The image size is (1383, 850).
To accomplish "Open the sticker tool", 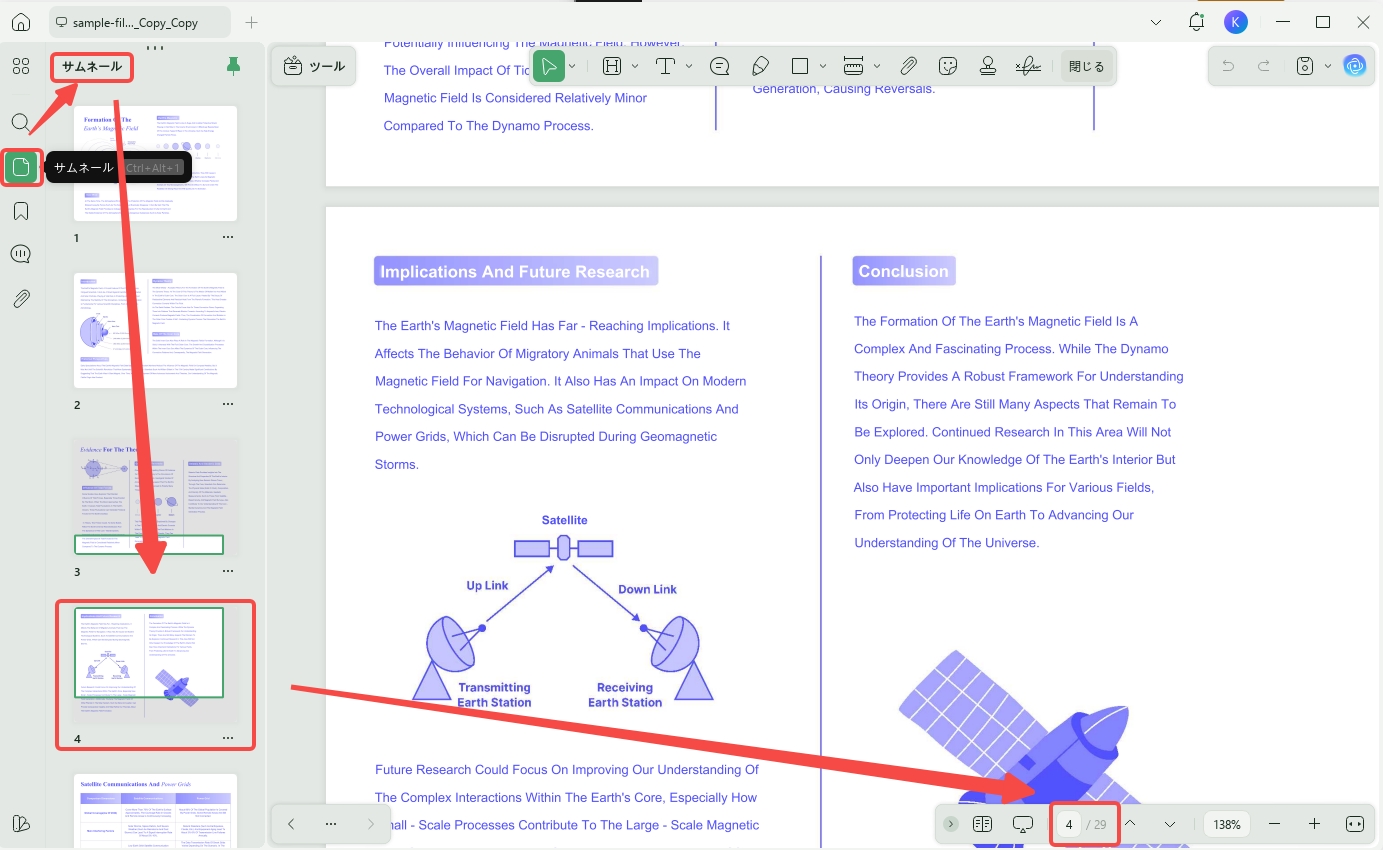I will click(948, 66).
